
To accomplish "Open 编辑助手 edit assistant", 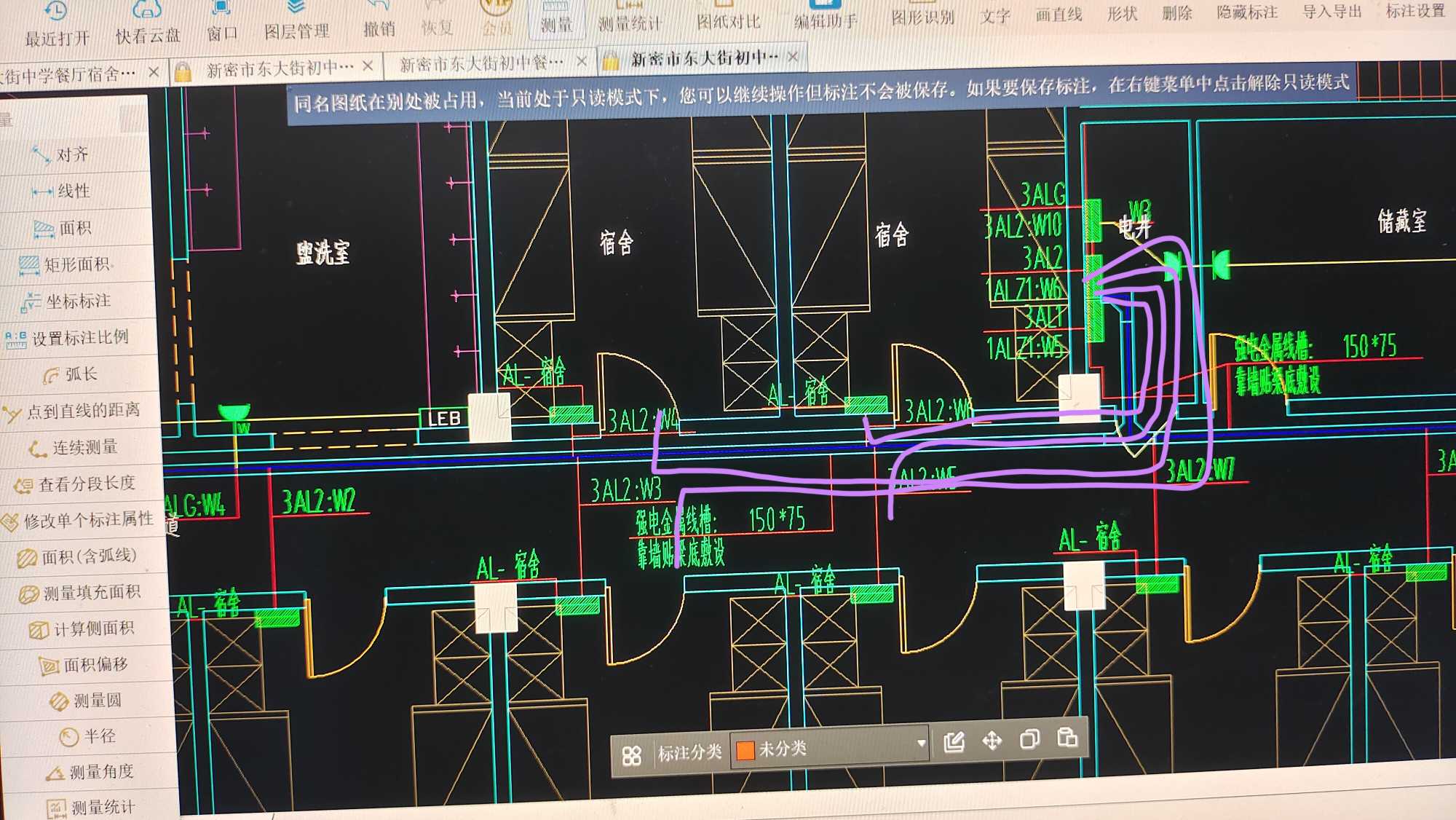I will click(826, 13).
